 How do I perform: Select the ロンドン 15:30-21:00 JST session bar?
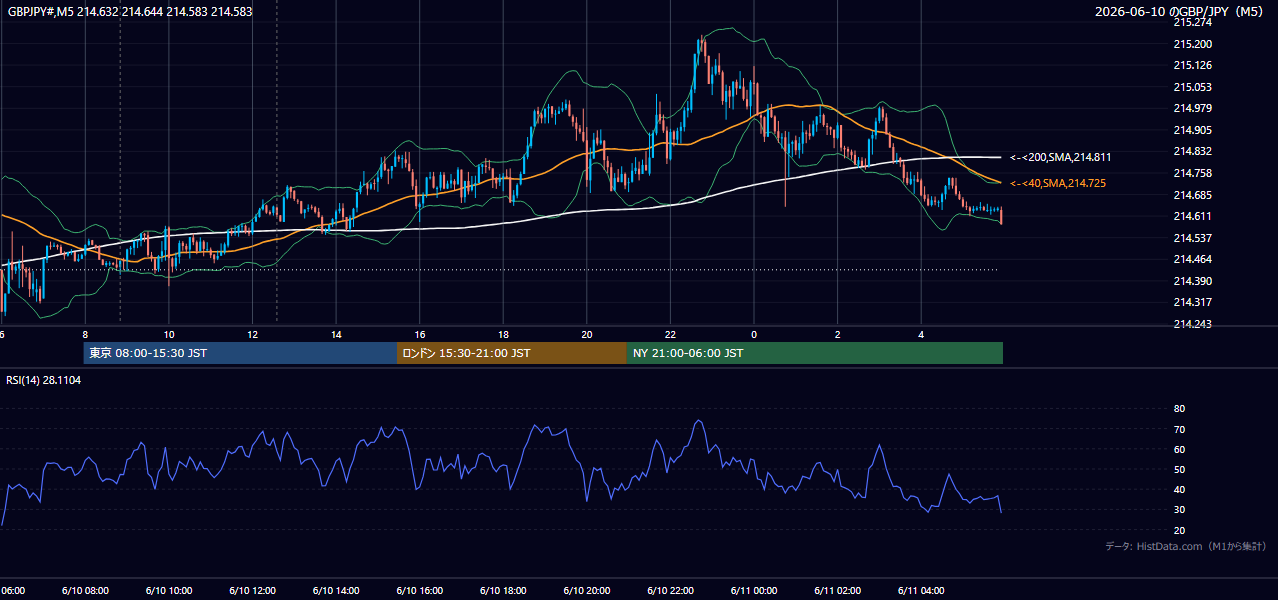pos(512,353)
